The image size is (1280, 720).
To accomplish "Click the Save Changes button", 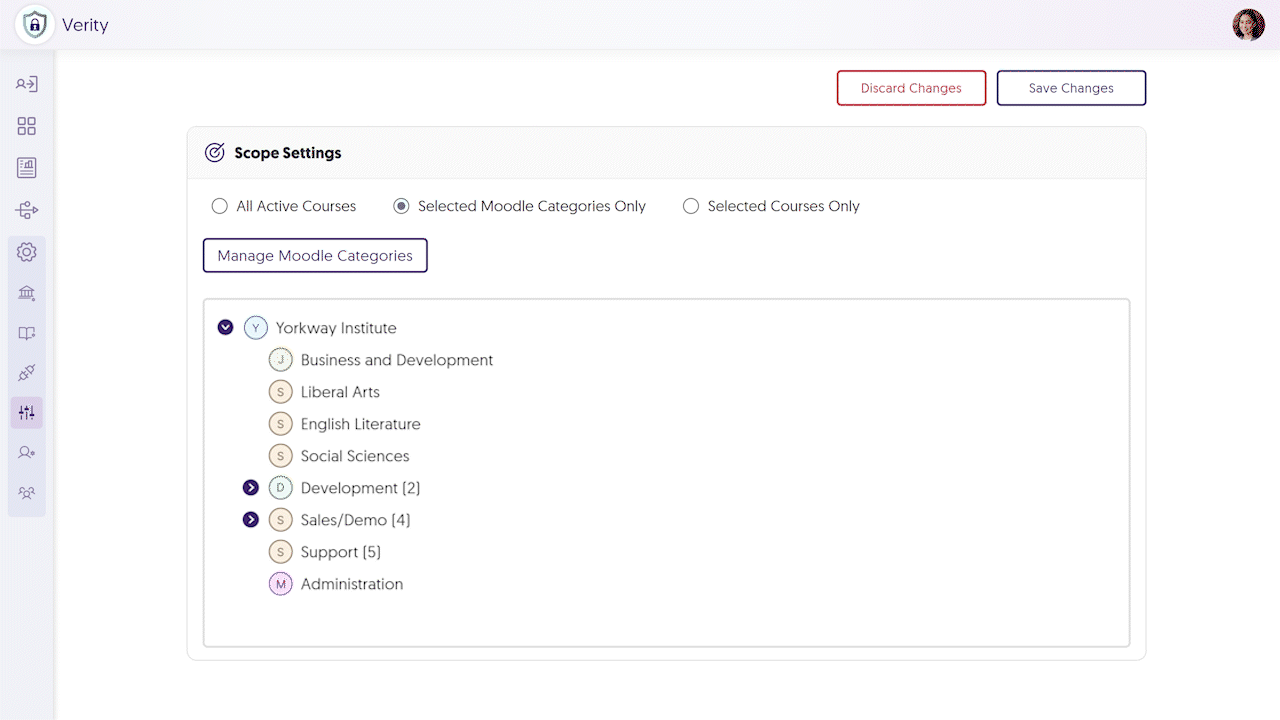I will pyautogui.click(x=1071, y=88).
